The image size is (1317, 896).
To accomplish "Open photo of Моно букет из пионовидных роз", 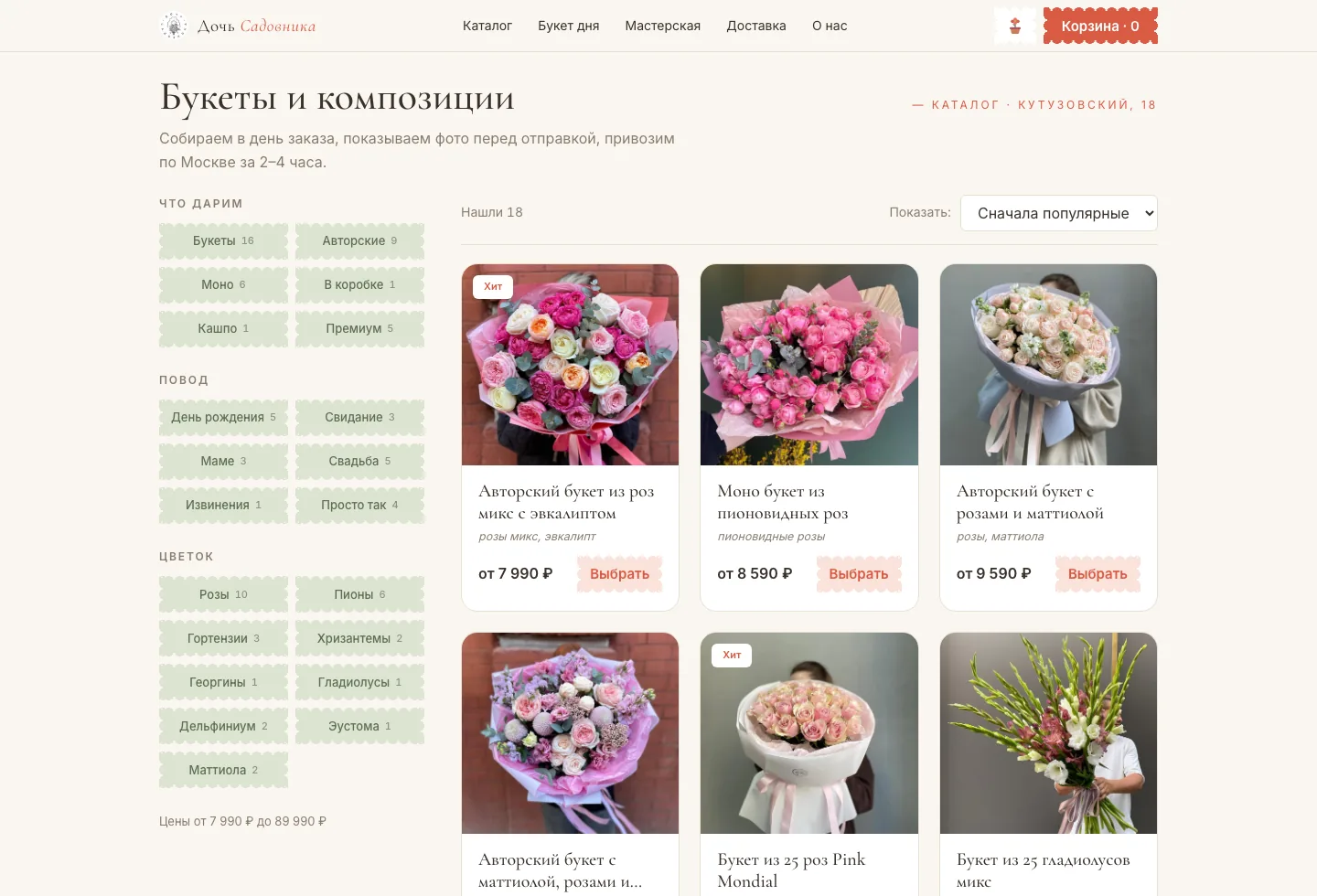I will click(x=809, y=365).
